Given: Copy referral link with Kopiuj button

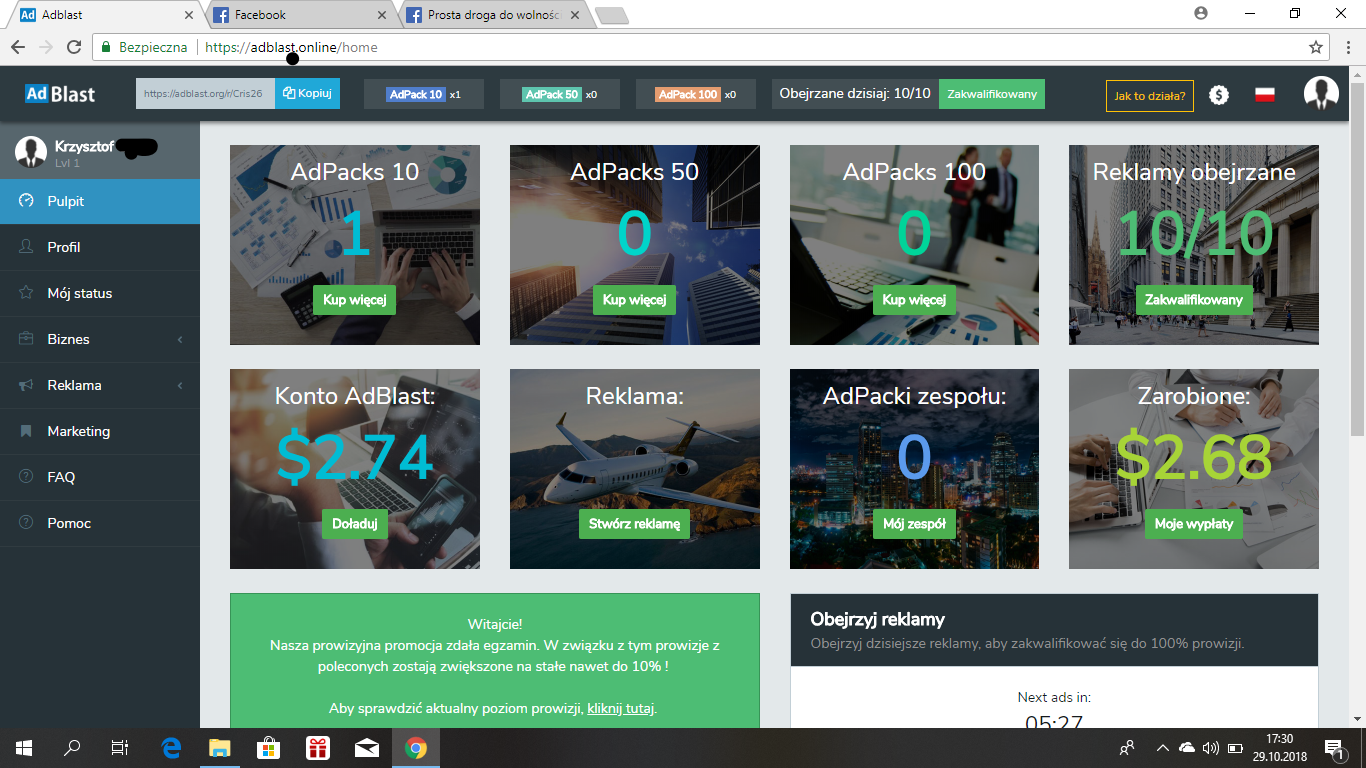Looking at the screenshot, I should 307,93.
